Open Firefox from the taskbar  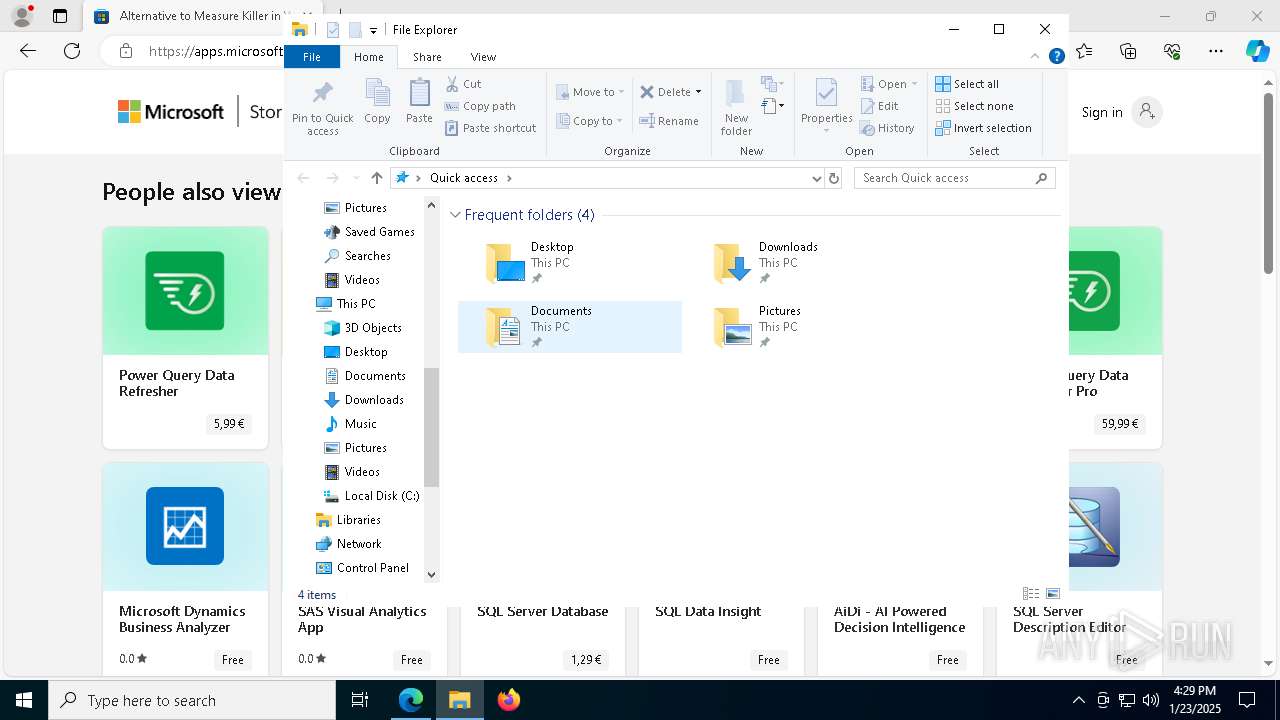point(508,700)
